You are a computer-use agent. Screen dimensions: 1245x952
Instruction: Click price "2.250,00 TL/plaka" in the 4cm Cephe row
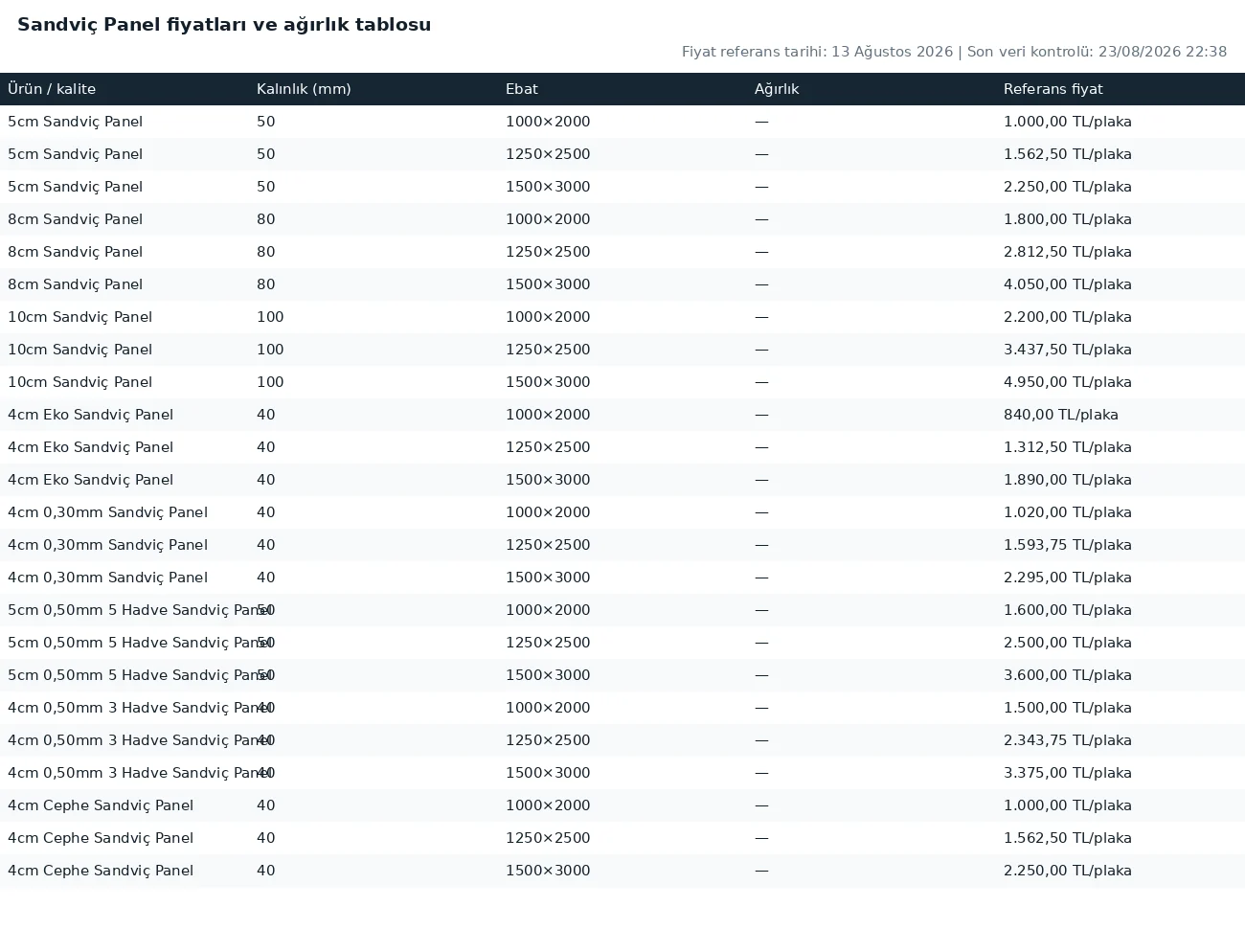[x=1068, y=871]
